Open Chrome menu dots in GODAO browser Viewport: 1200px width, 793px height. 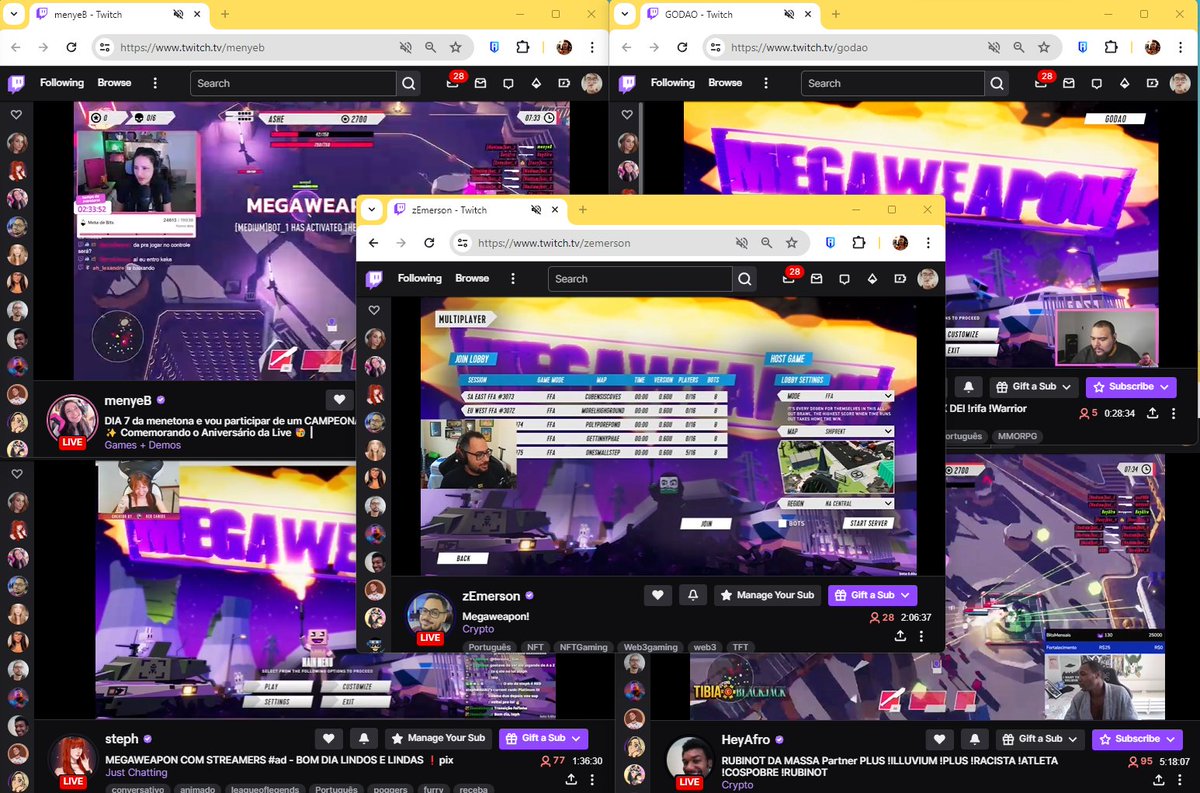click(1182, 47)
